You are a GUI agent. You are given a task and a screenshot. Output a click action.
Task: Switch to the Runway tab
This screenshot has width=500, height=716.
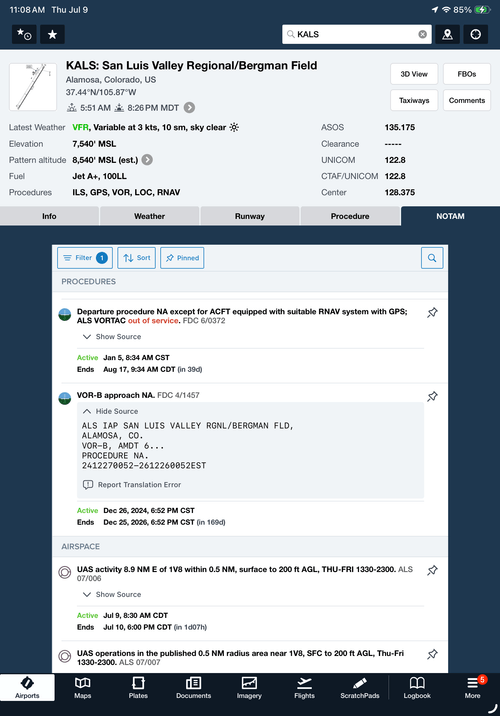coord(250,216)
